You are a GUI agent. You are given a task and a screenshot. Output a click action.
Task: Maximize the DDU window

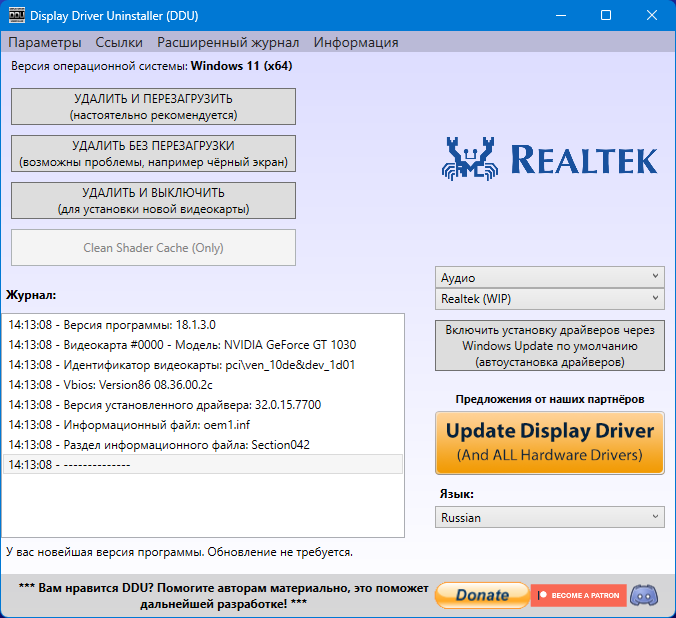[x=606, y=15]
